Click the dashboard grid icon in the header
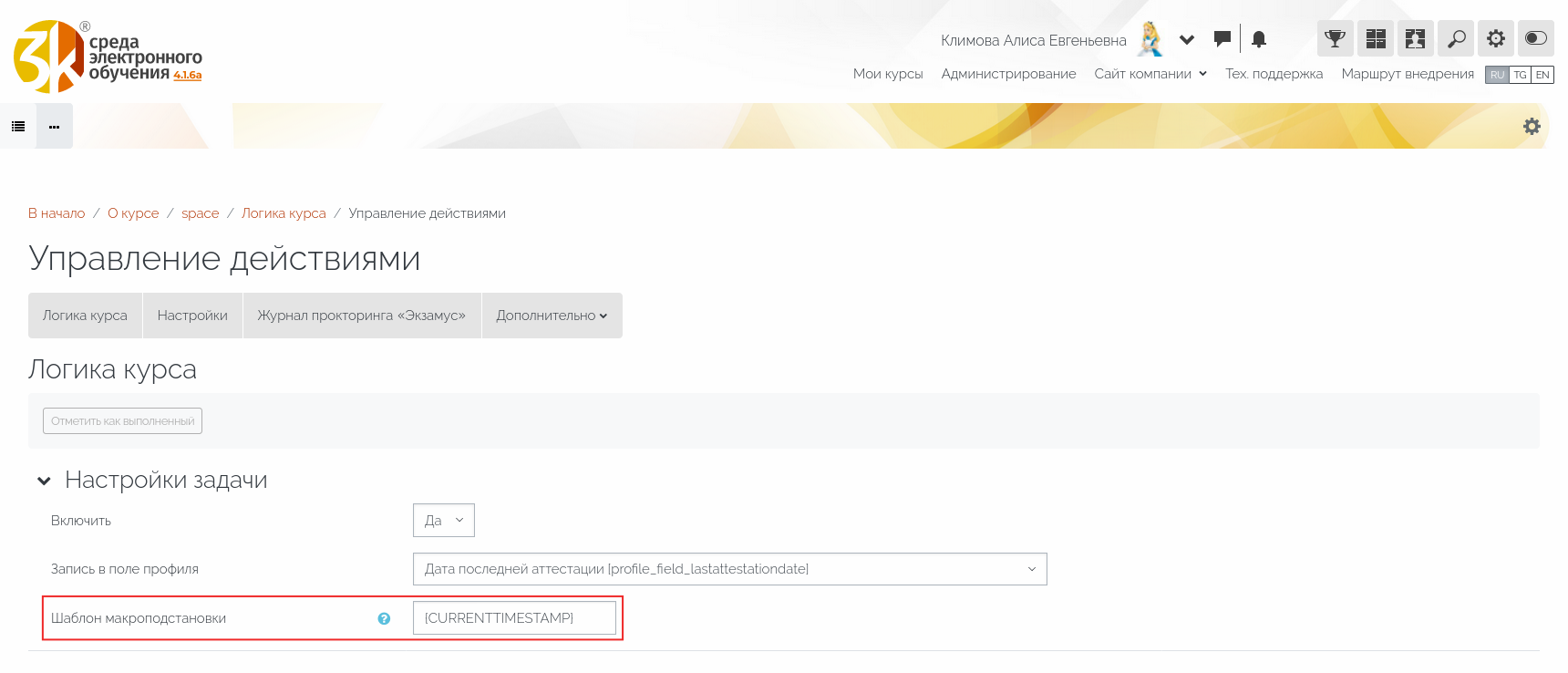This screenshot has width=1568, height=673. pos(1375,38)
